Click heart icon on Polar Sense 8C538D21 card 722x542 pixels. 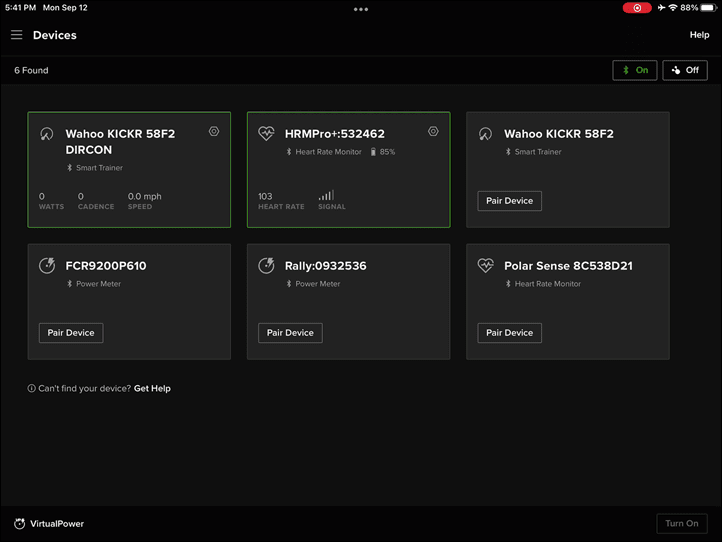coord(485,266)
